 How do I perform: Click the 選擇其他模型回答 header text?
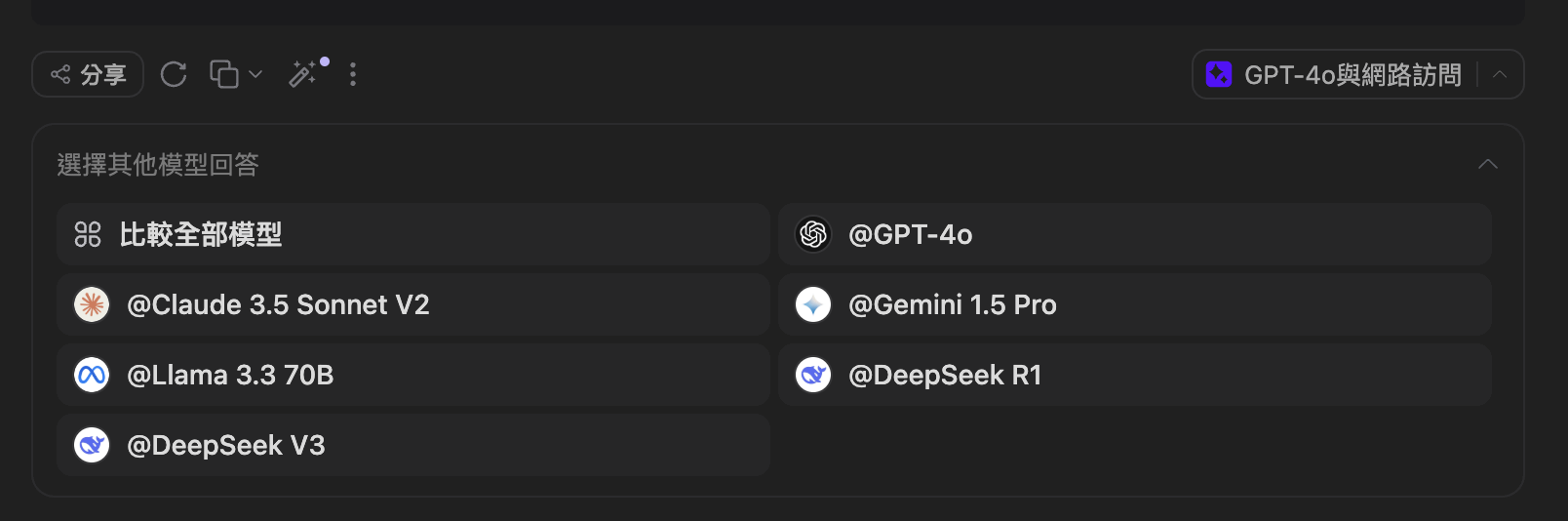click(x=158, y=164)
